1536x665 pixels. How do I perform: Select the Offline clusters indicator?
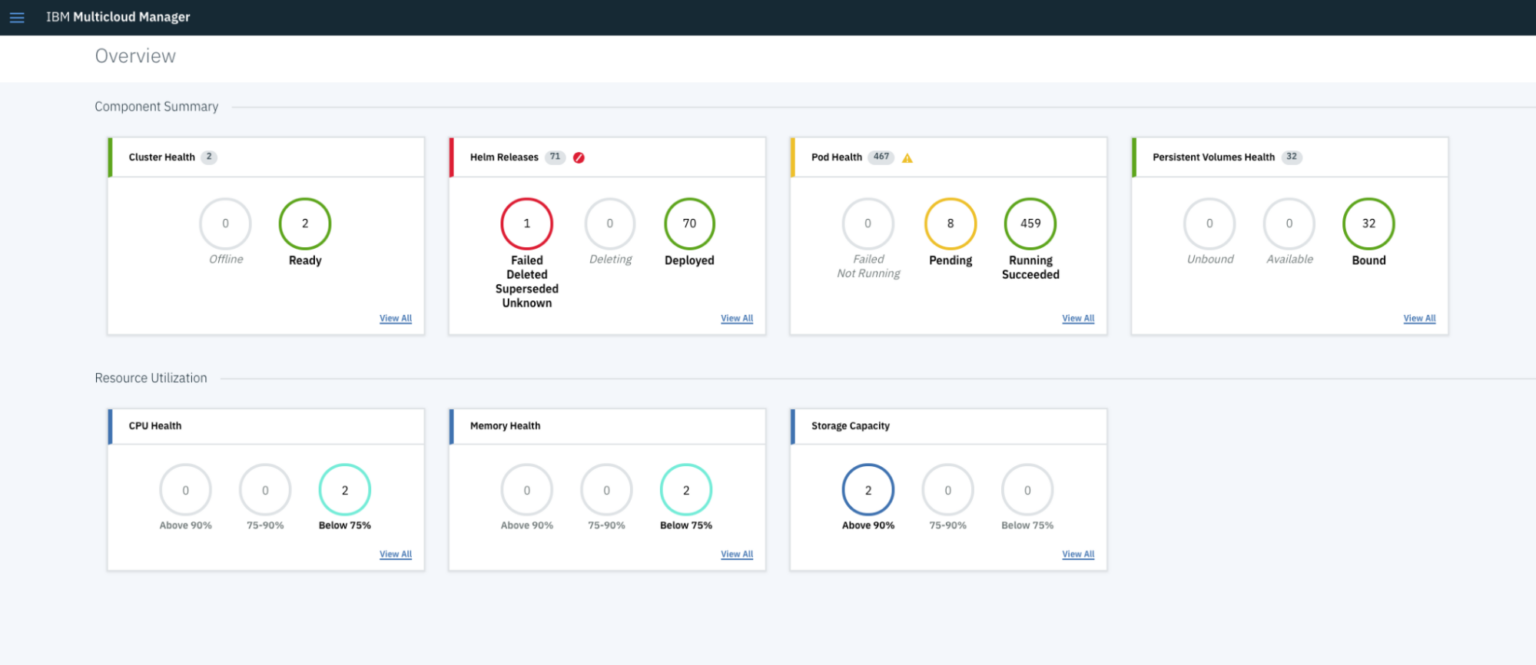click(x=225, y=224)
